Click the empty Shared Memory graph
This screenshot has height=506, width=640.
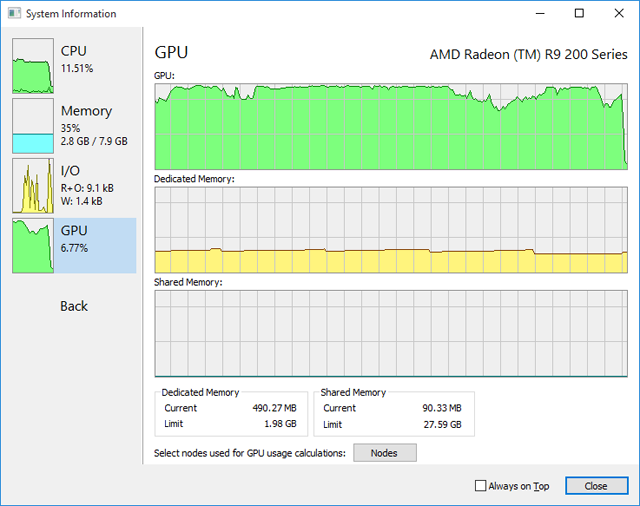(391, 333)
